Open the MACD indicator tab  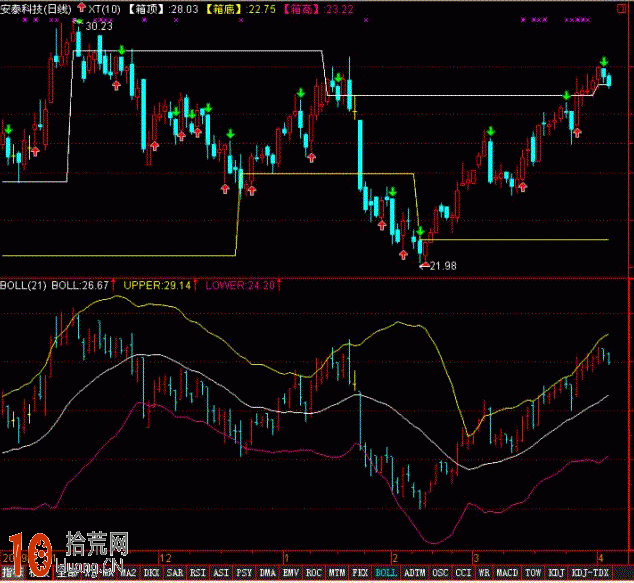click(507, 573)
